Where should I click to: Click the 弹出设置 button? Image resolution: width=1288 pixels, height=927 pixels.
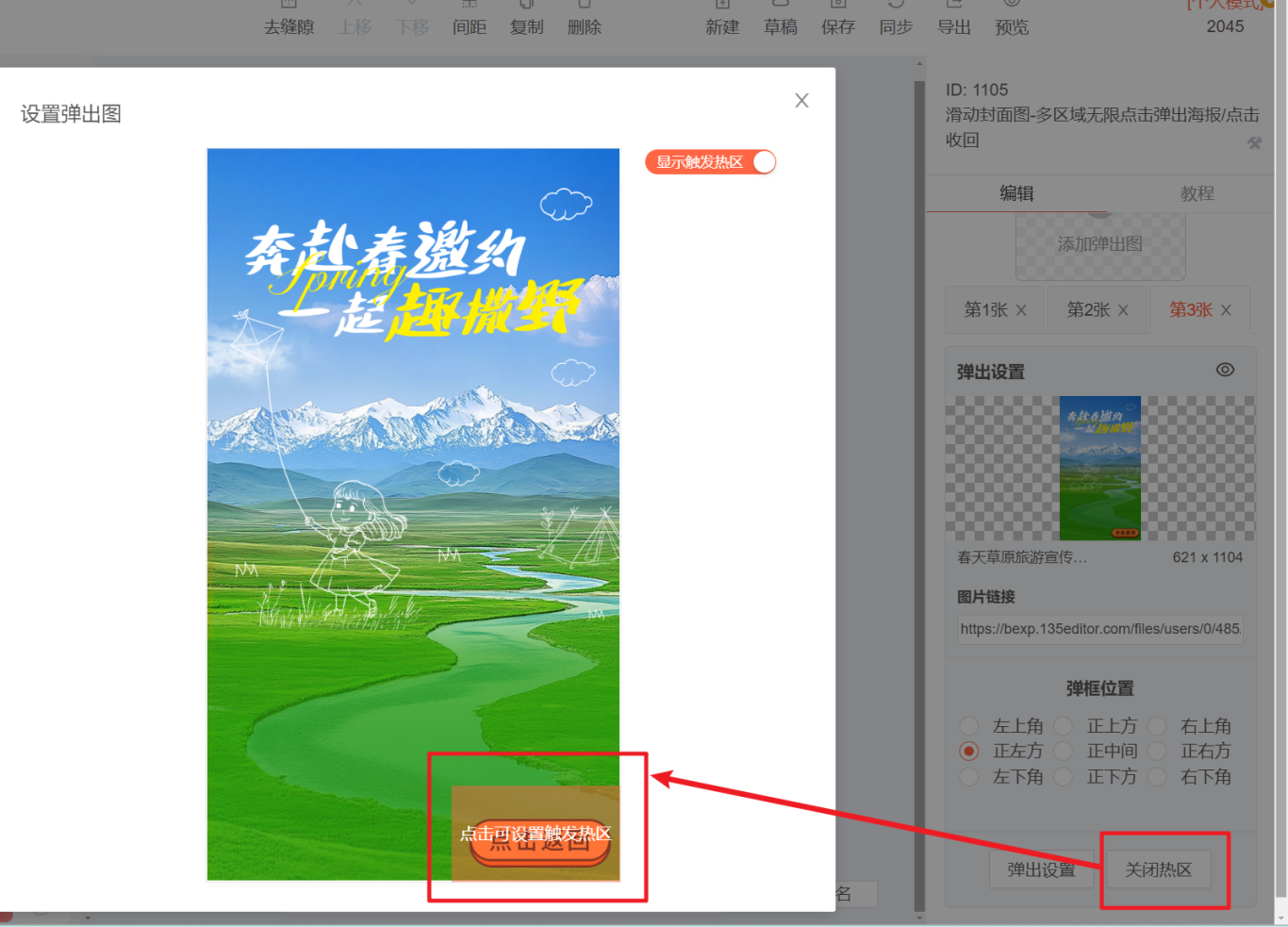1041,869
